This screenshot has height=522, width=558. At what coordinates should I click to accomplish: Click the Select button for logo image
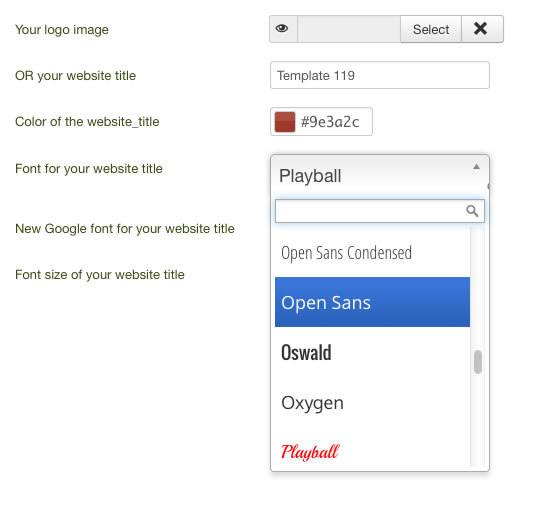[431, 29]
